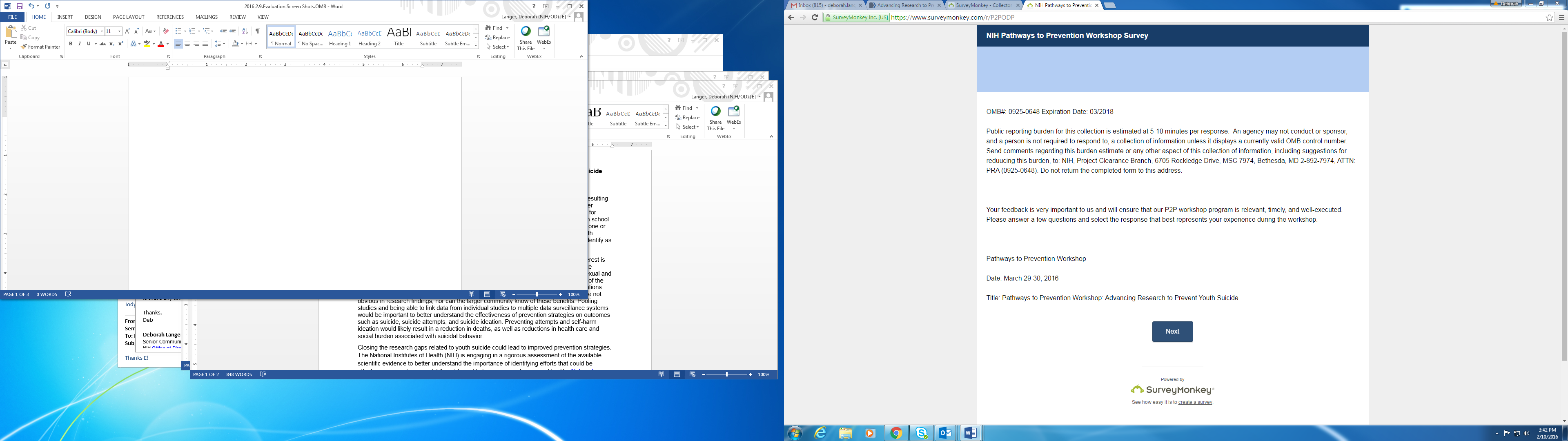Click the Grow Font icon

point(127,31)
